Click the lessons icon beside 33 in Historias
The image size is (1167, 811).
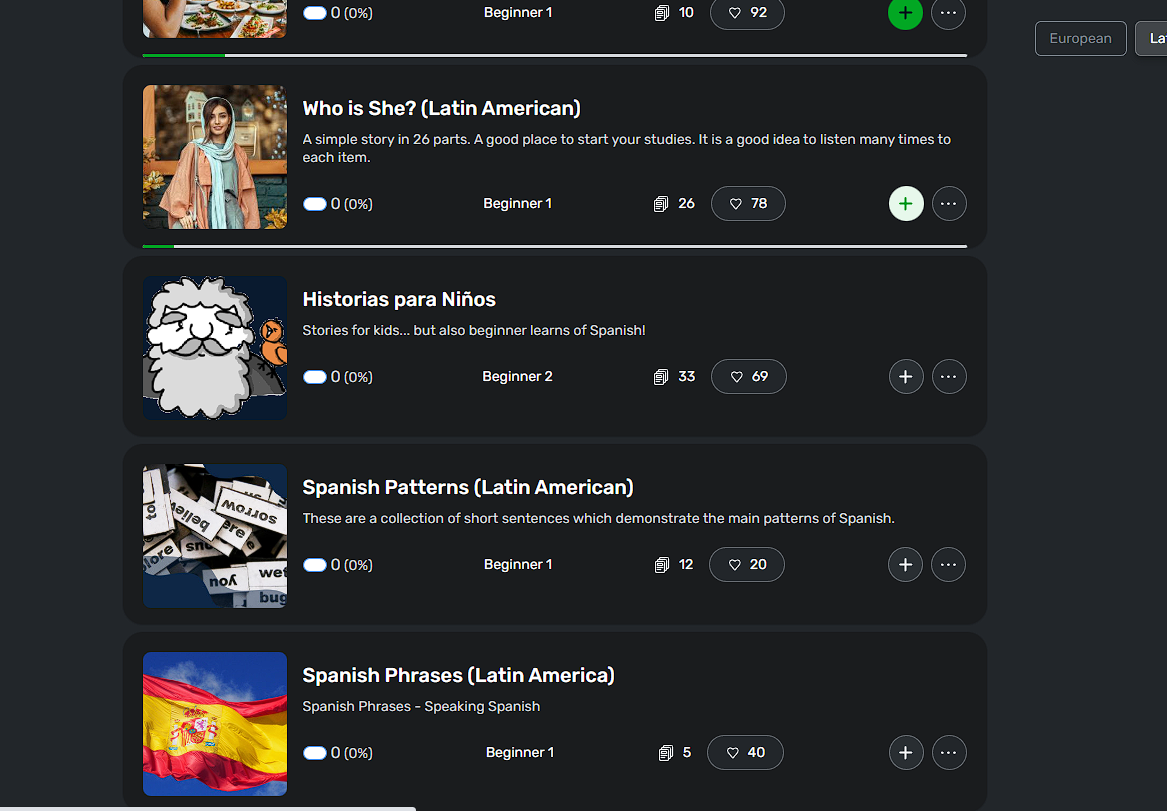point(661,377)
